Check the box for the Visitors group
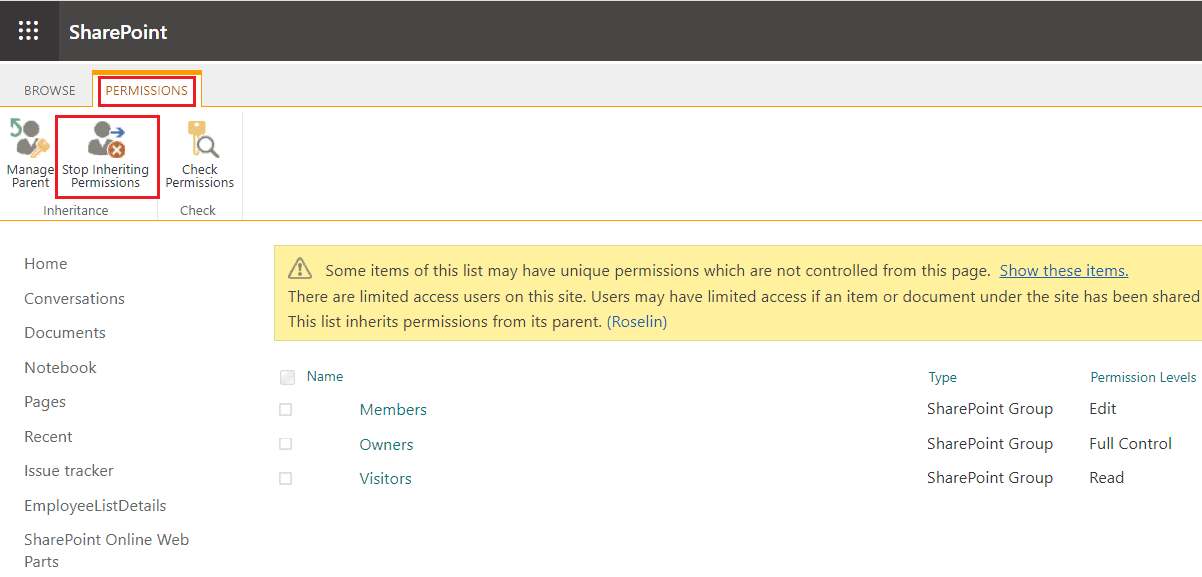This screenshot has height=577, width=1202. pos(286,479)
